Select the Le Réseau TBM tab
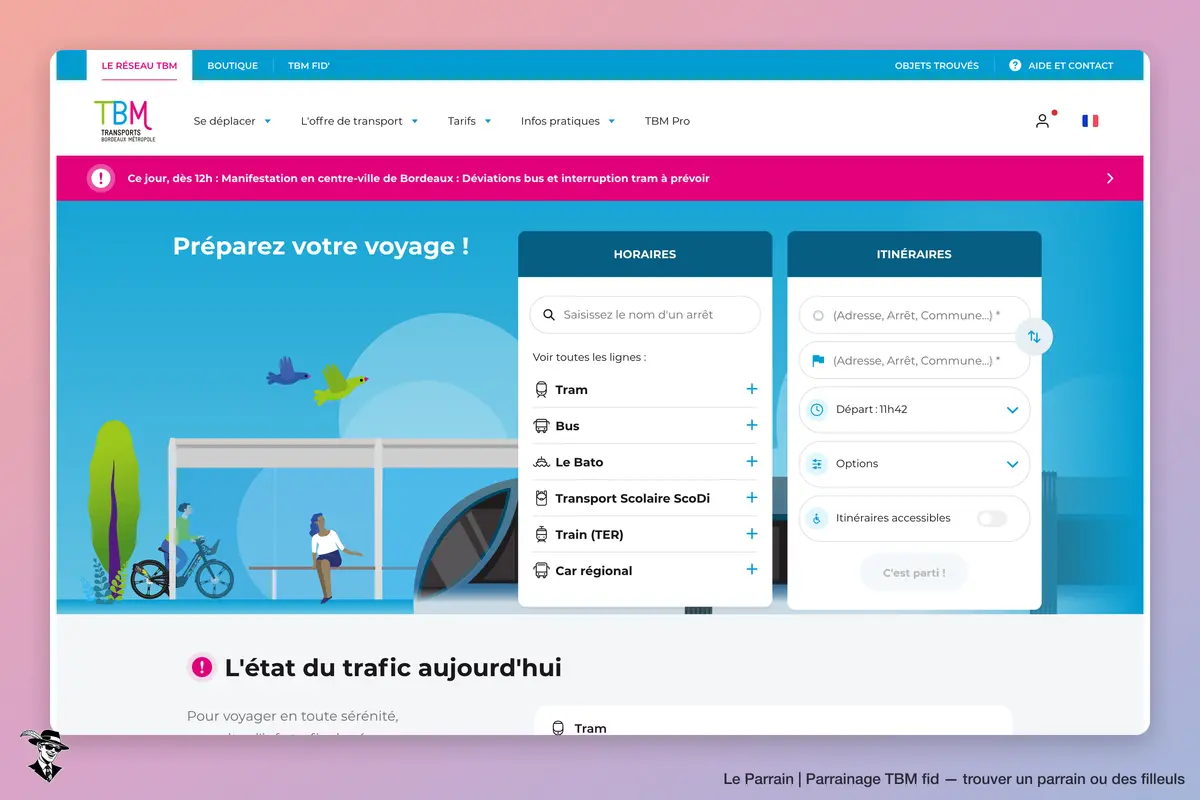Screen dimensions: 1200x800 point(139,66)
